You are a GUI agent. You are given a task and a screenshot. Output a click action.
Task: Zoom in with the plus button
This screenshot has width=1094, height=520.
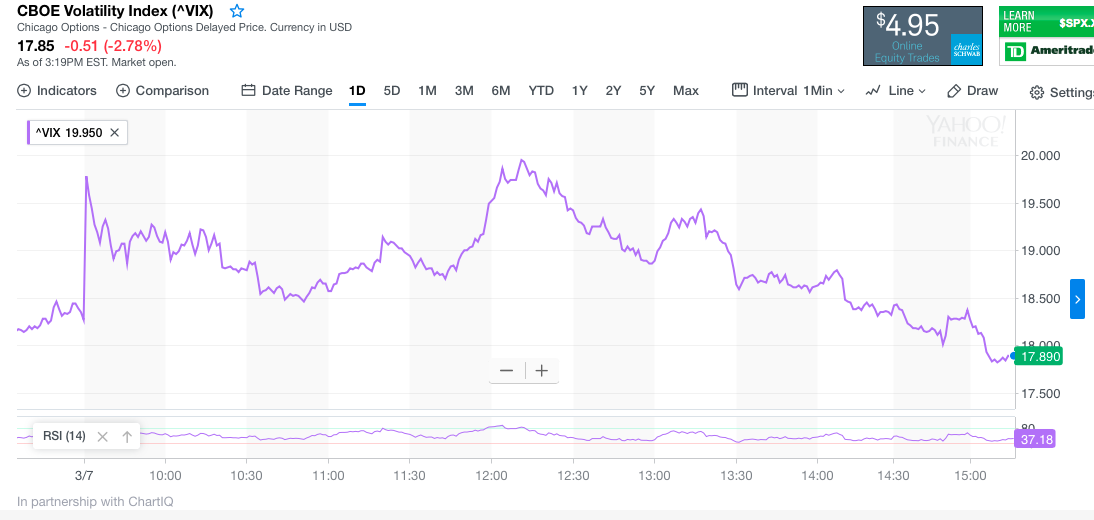click(542, 371)
